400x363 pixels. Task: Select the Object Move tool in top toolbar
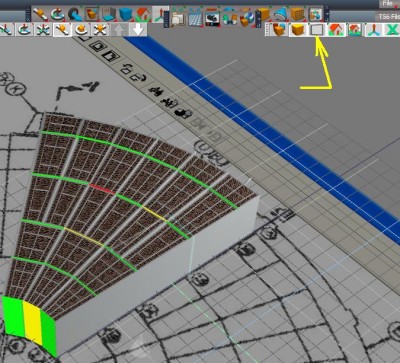point(40,14)
